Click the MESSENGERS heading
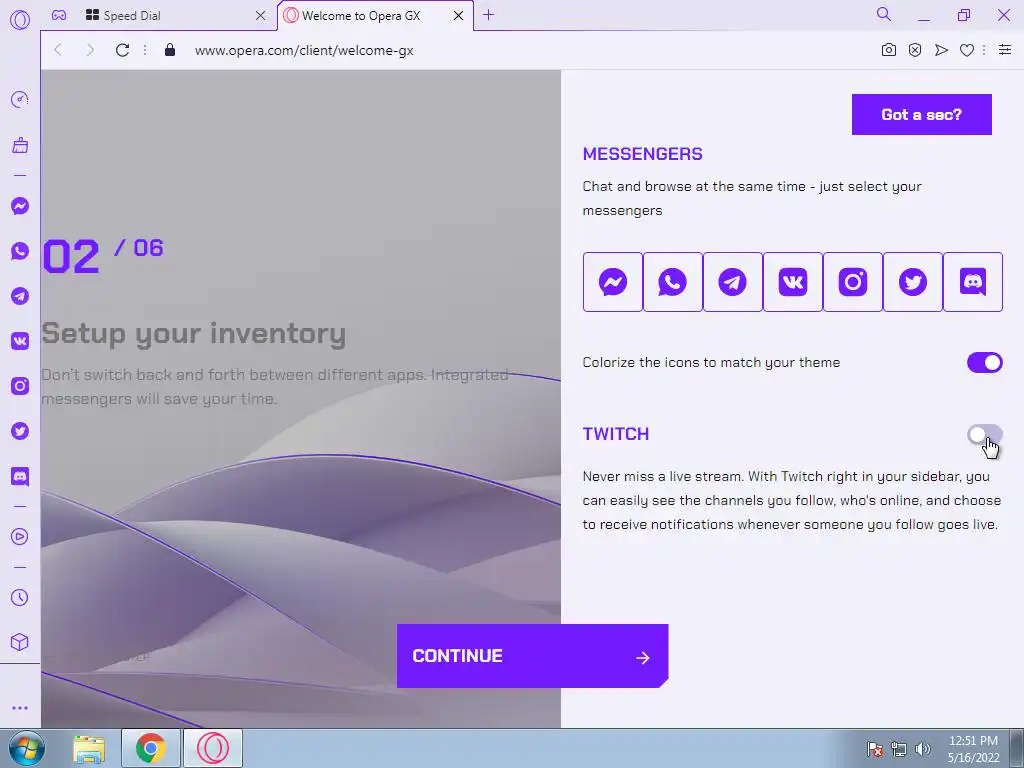 click(643, 154)
